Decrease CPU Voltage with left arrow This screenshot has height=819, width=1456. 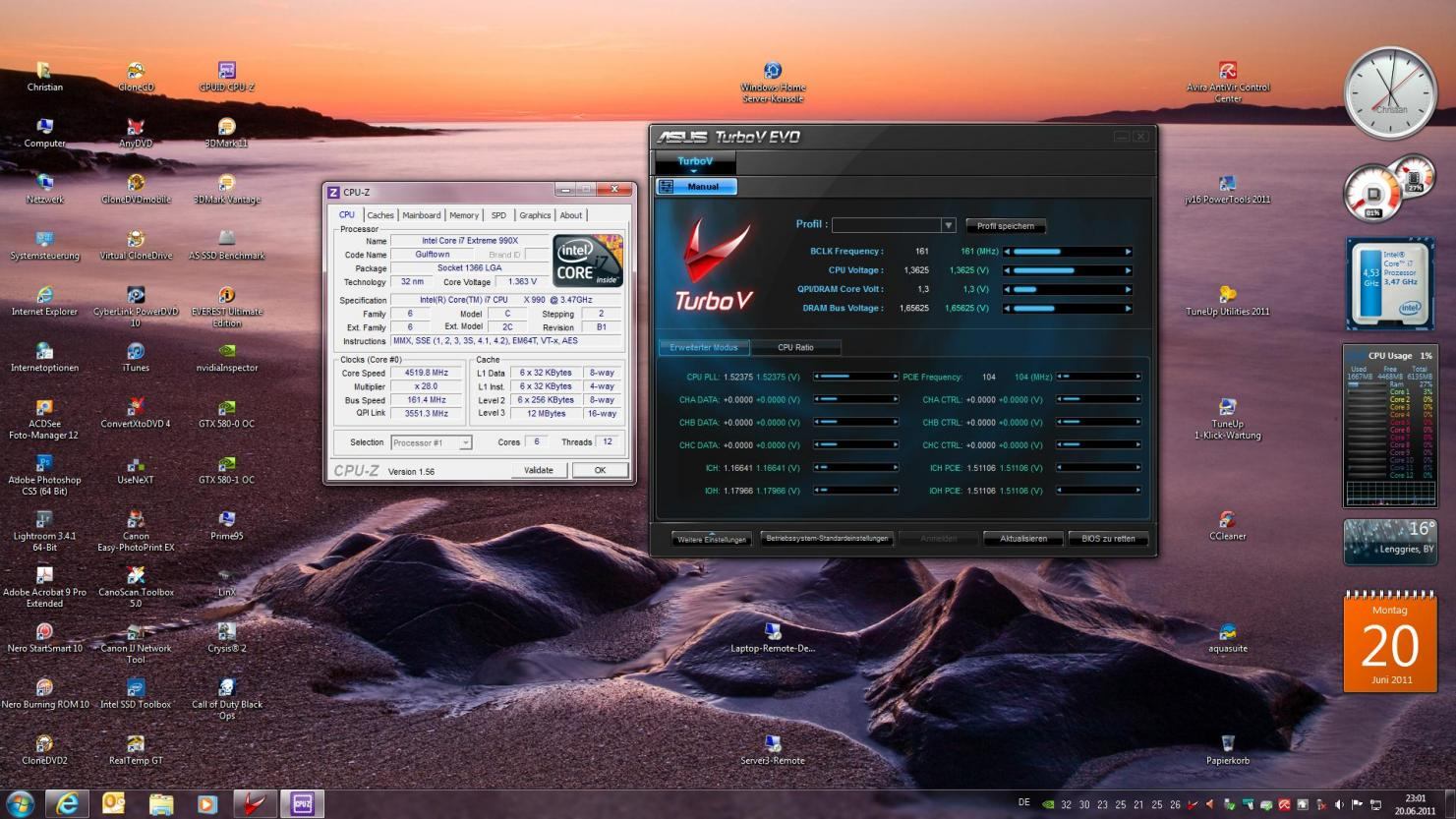[1007, 270]
